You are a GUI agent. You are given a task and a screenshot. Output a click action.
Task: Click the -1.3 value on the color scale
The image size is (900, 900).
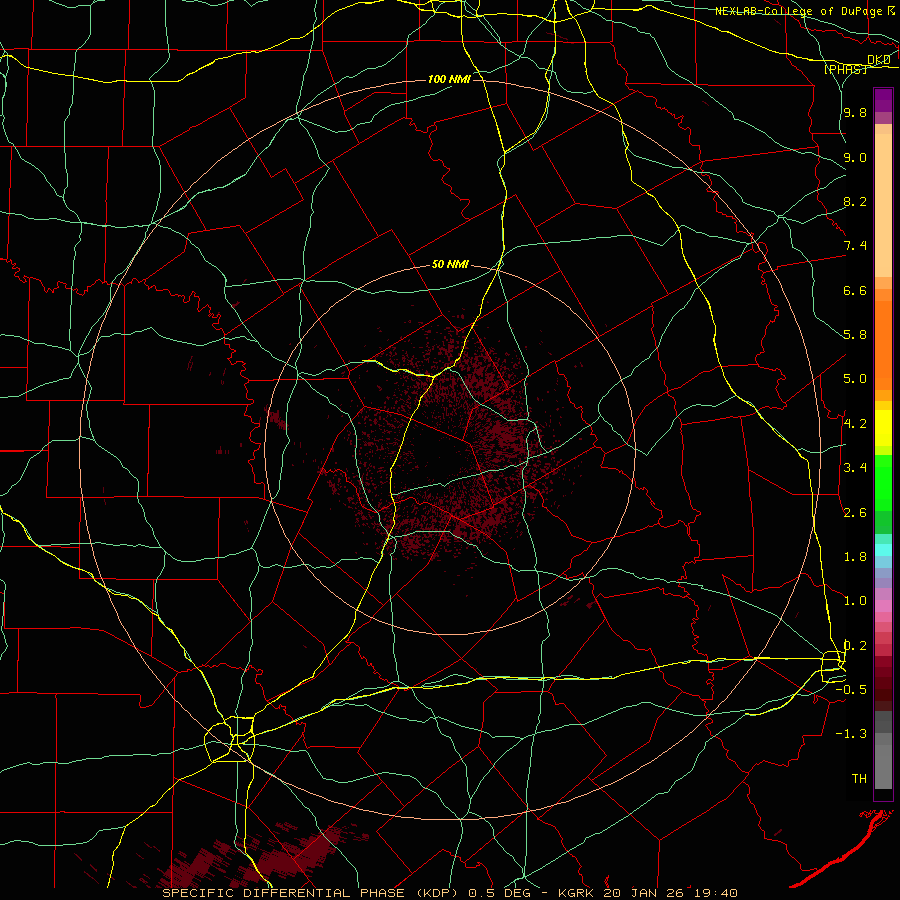pyautogui.click(x=851, y=734)
